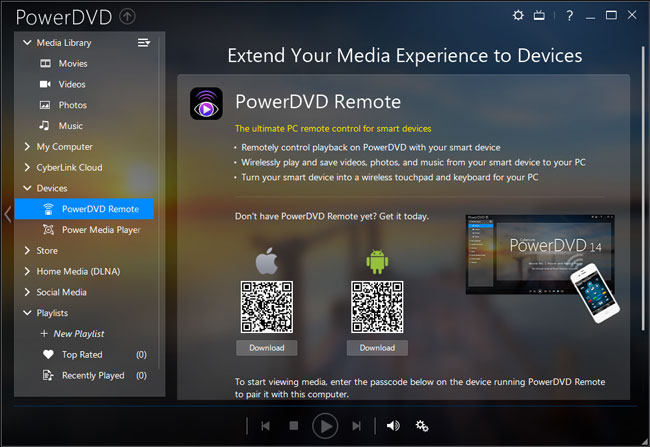Collapse the Media Library section
650x447 pixels.
coord(27,42)
